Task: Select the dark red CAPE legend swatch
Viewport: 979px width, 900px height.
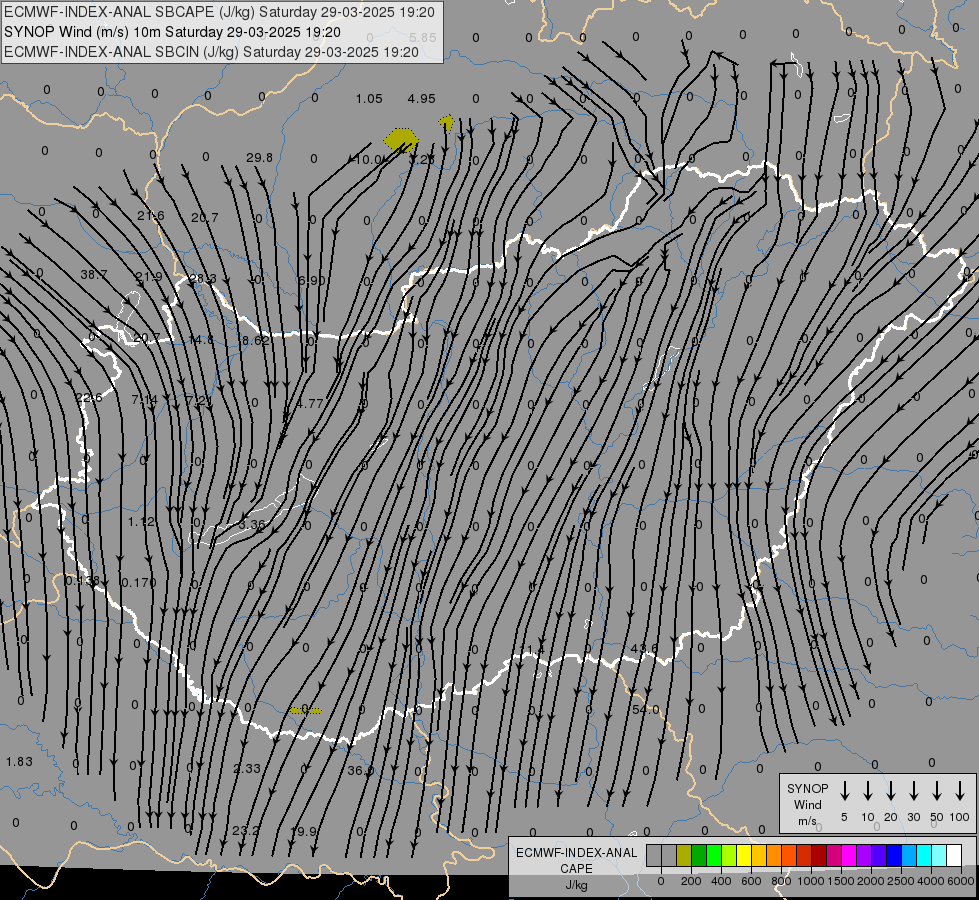Action: [819, 856]
